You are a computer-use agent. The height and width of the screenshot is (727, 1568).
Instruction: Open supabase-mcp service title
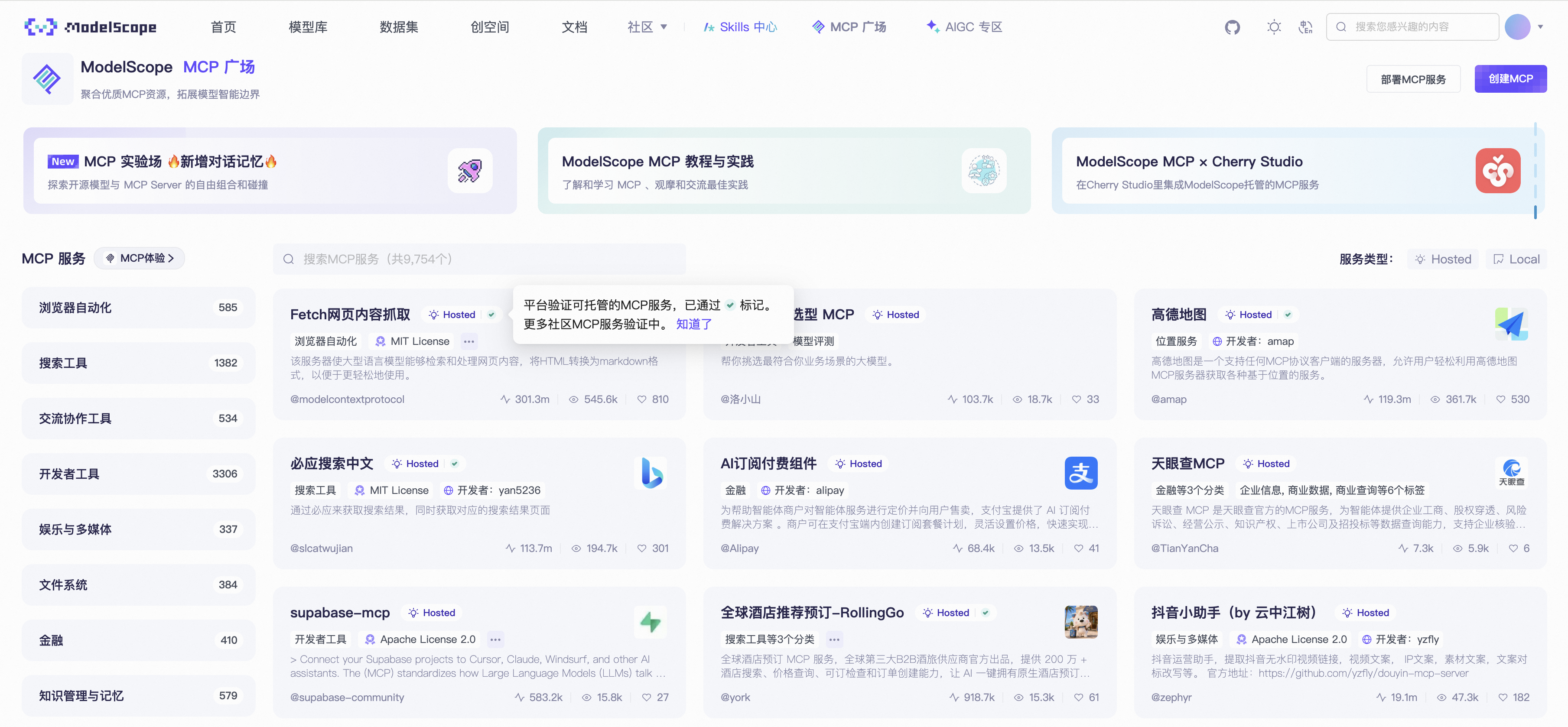(340, 613)
